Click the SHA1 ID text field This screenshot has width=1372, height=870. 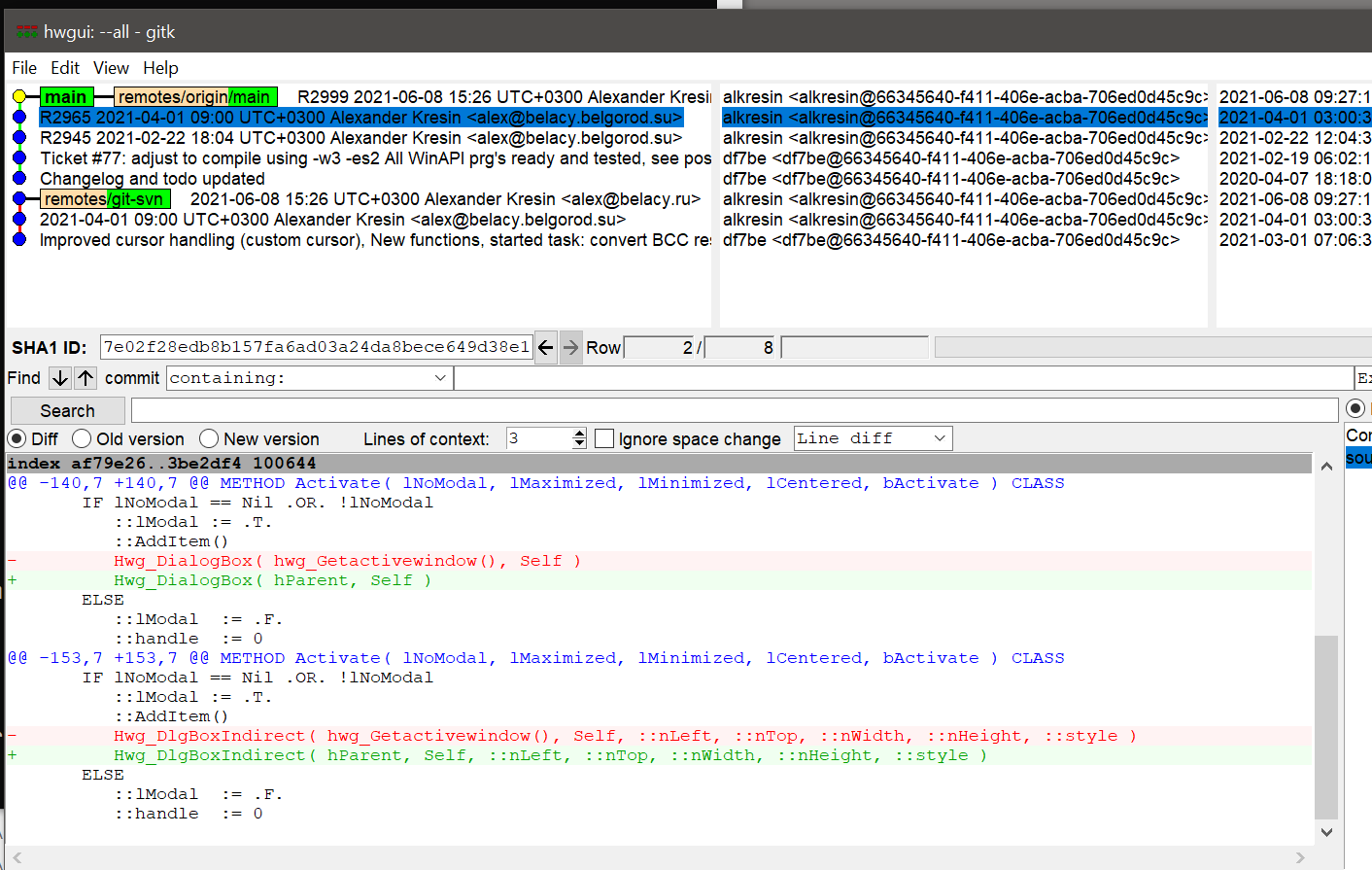click(x=316, y=347)
